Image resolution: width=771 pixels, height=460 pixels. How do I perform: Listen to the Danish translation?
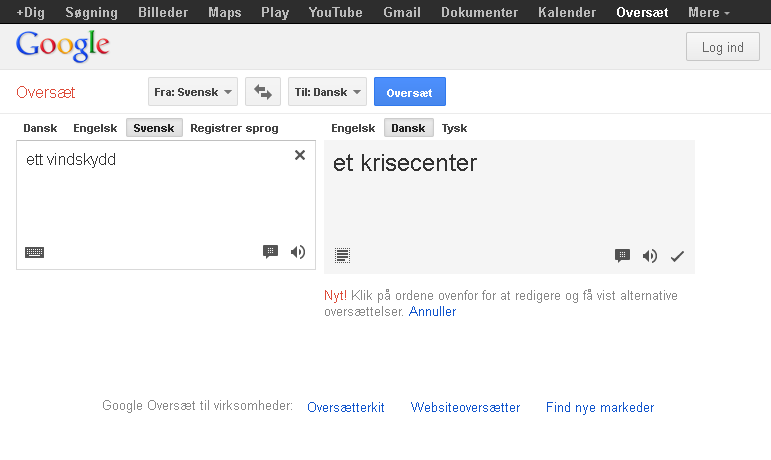click(x=650, y=256)
